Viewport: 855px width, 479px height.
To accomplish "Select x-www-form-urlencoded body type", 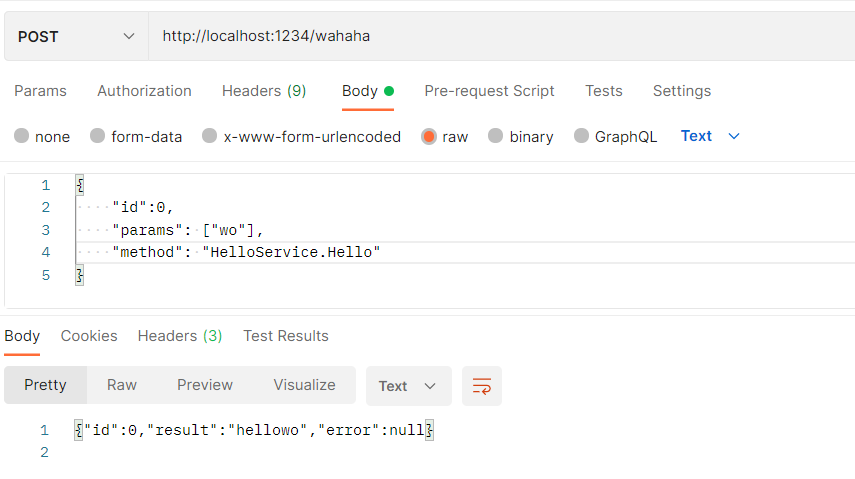I will pyautogui.click(x=210, y=136).
